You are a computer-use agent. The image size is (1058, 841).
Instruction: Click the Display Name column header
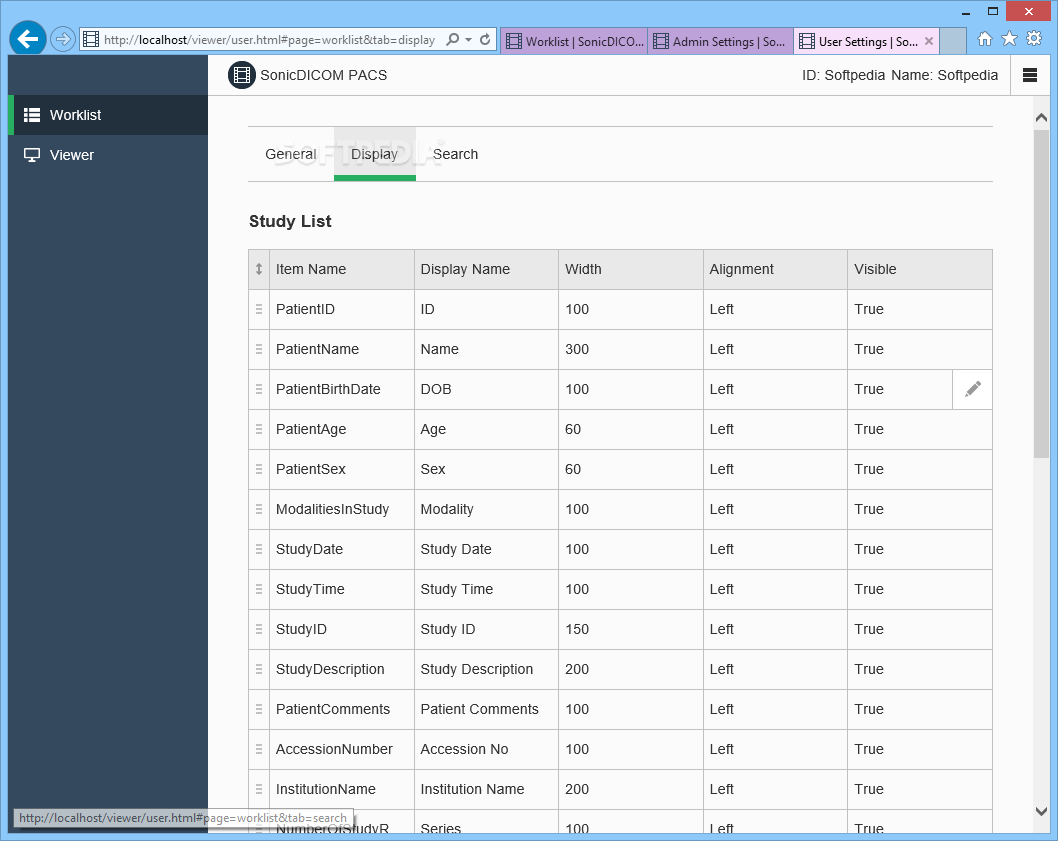coord(486,269)
